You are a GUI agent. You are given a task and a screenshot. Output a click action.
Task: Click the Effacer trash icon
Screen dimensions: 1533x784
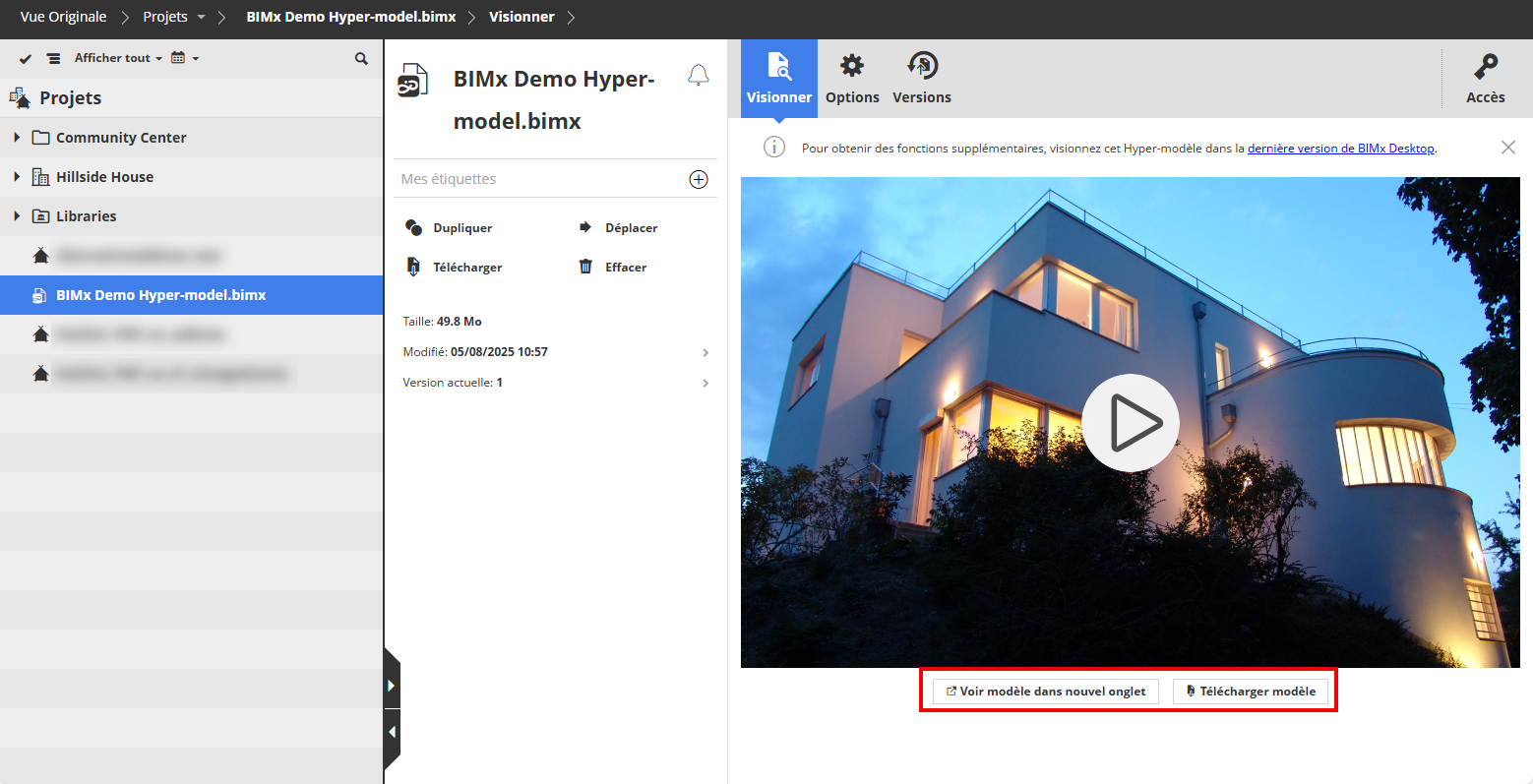585,268
